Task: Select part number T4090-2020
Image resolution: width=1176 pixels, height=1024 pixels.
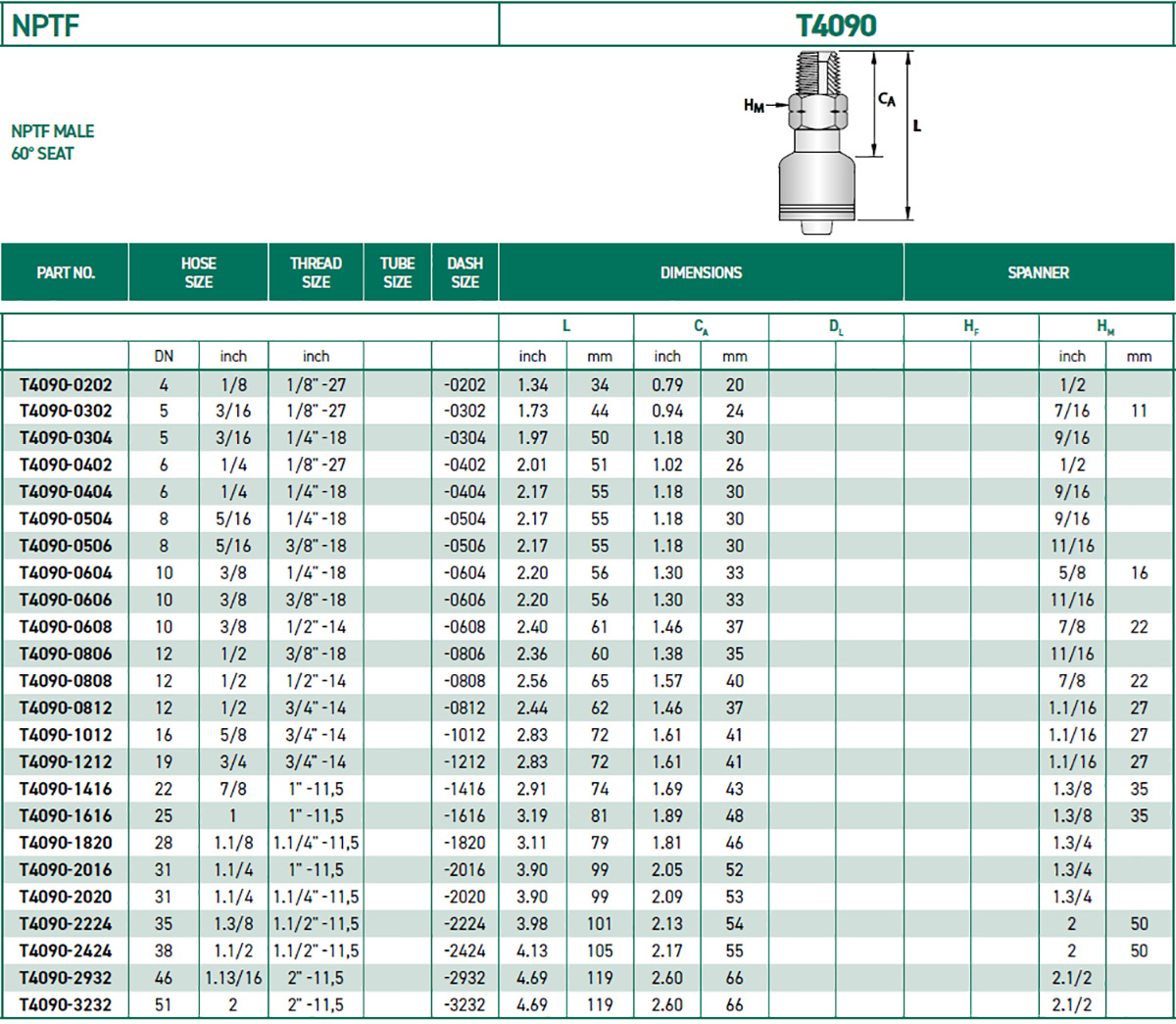Action: pyautogui.click(x=66, y=897)
